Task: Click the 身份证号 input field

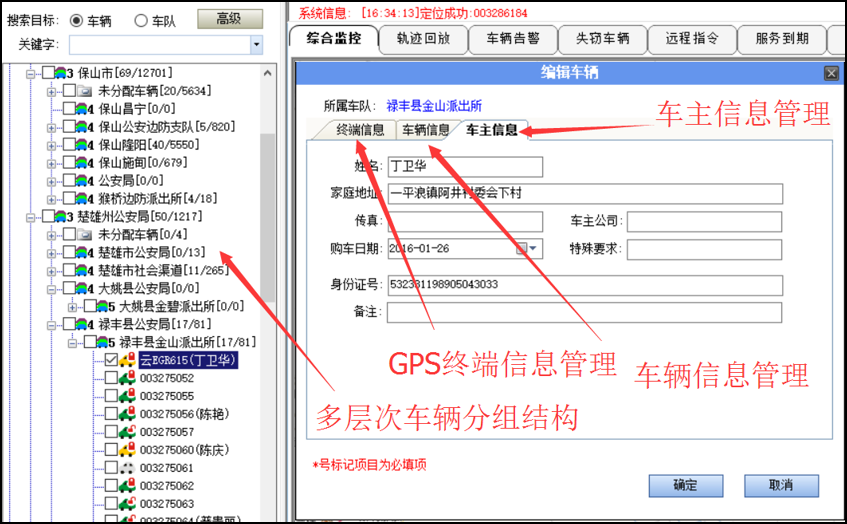Action: 584,285
